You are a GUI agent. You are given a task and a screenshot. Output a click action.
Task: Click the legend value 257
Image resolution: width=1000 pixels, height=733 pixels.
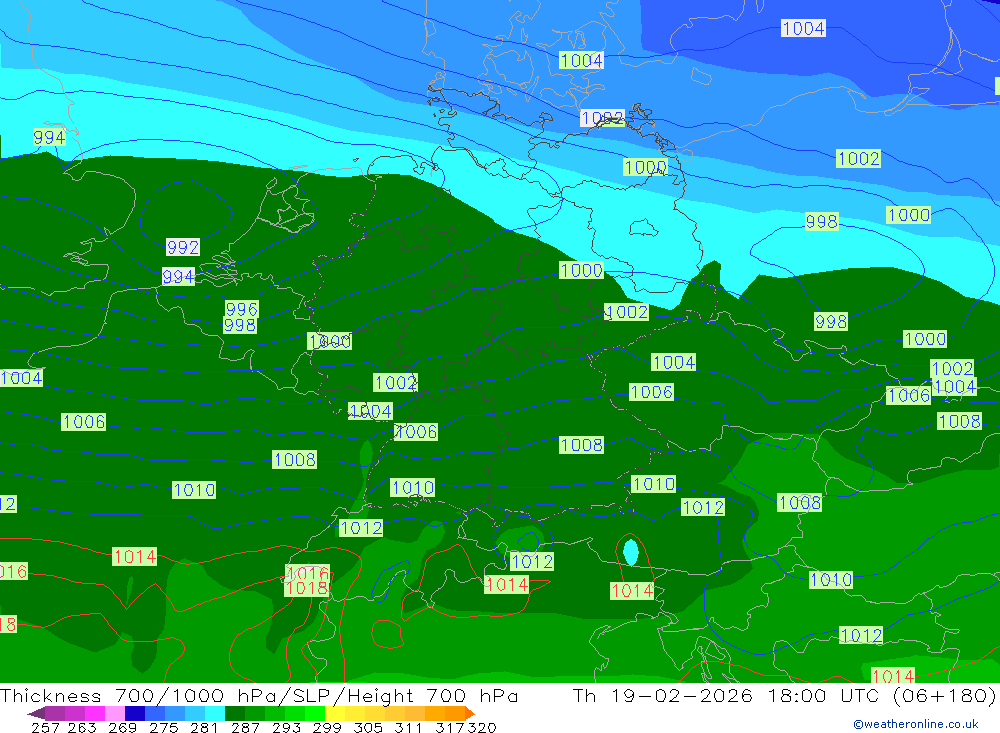pos(45,727)
